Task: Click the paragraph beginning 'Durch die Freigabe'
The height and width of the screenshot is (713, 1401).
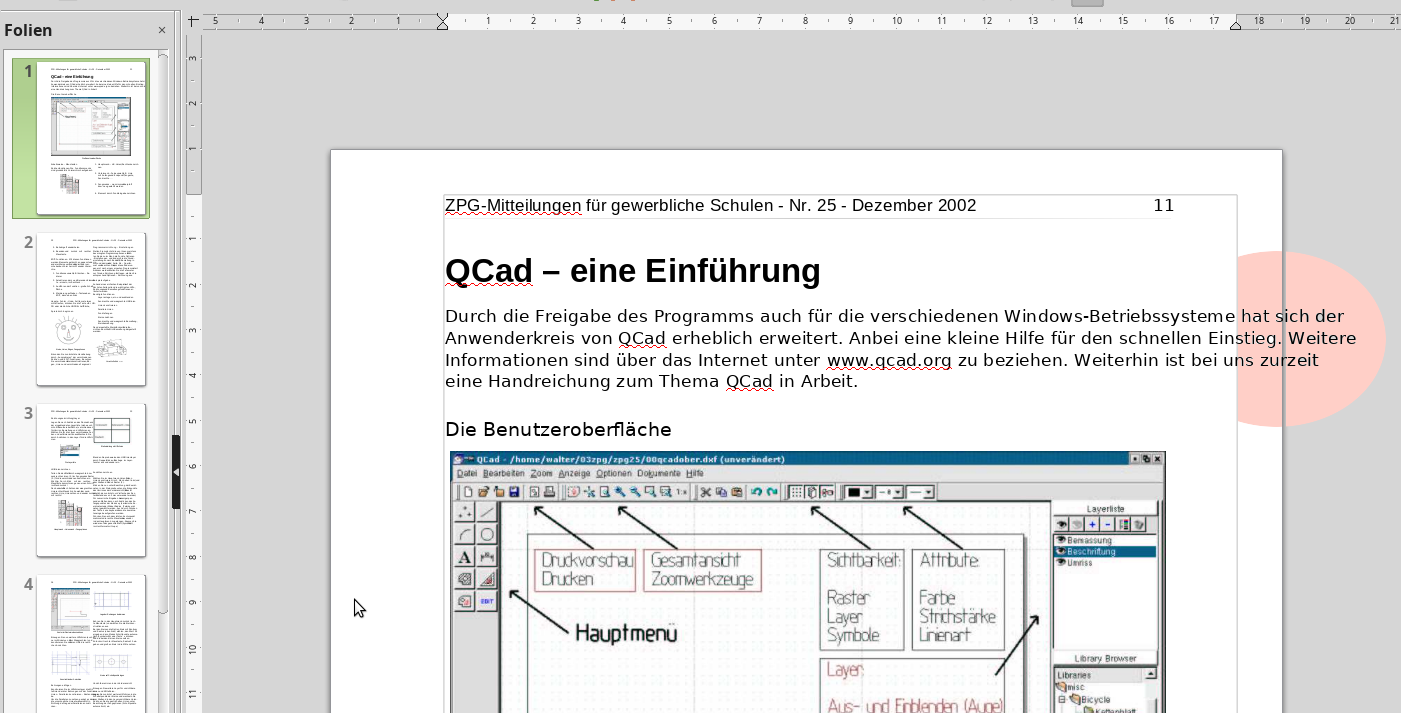Action: pyautogui.click(x=900, y=349)
